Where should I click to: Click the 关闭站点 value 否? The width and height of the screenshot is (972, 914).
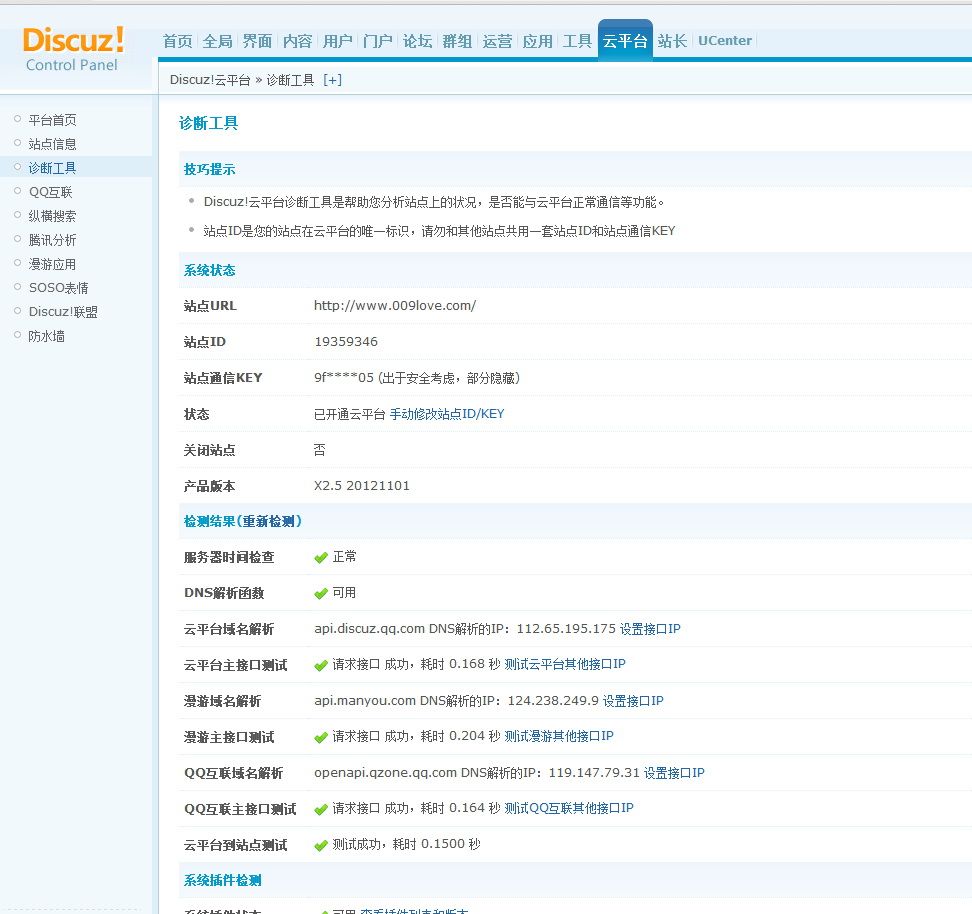319,450
